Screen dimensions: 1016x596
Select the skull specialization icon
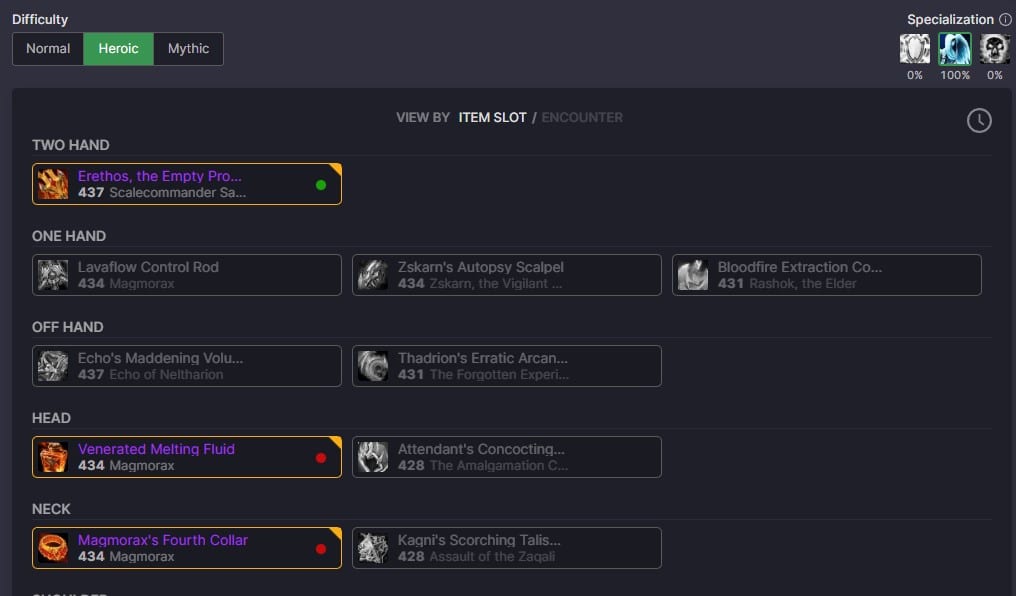click(x=994, y=49)
